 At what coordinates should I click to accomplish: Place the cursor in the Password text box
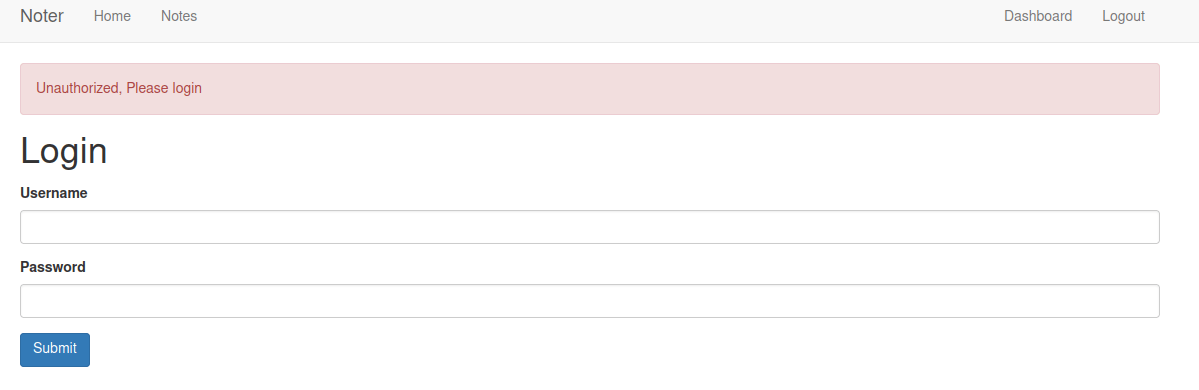590,301
